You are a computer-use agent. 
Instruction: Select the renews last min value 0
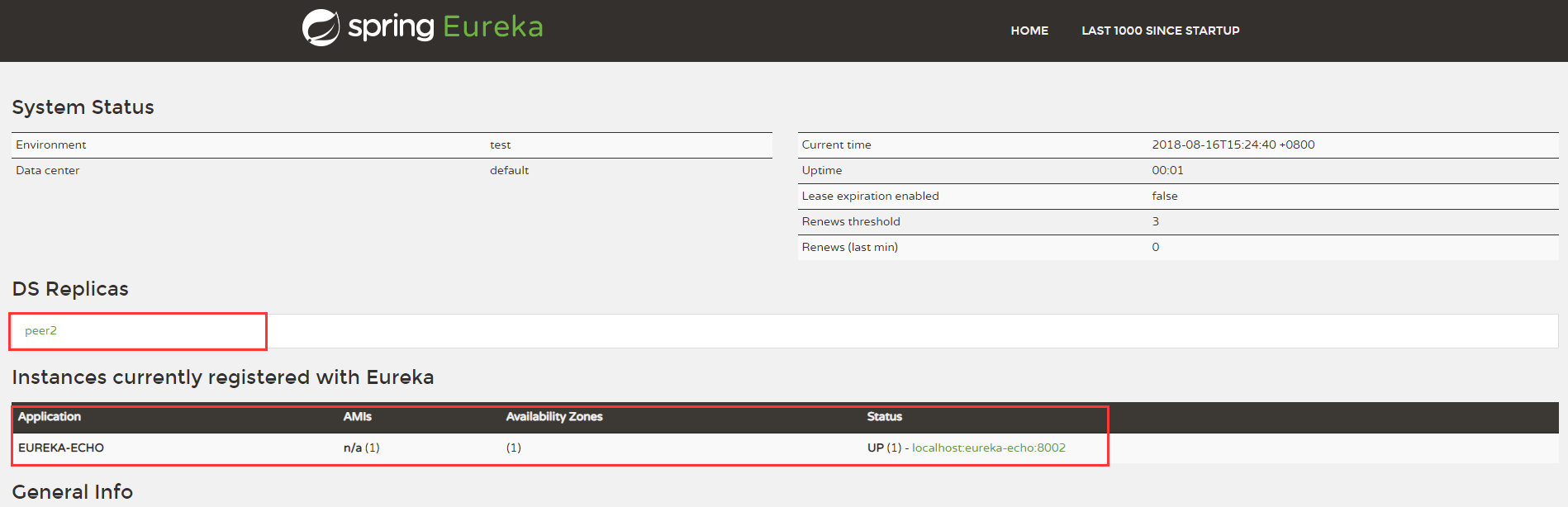(1156, 247)
